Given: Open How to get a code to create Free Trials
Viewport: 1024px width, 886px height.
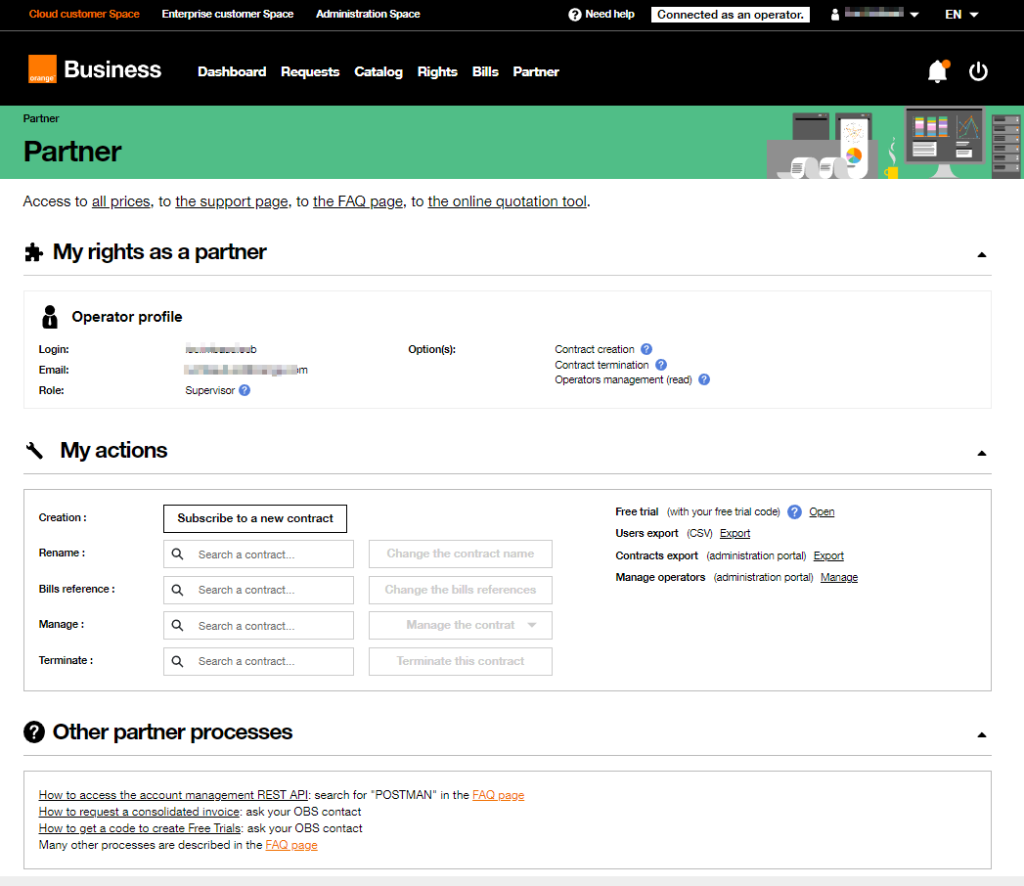Looking at the screenshot, I should click(140, 828).
